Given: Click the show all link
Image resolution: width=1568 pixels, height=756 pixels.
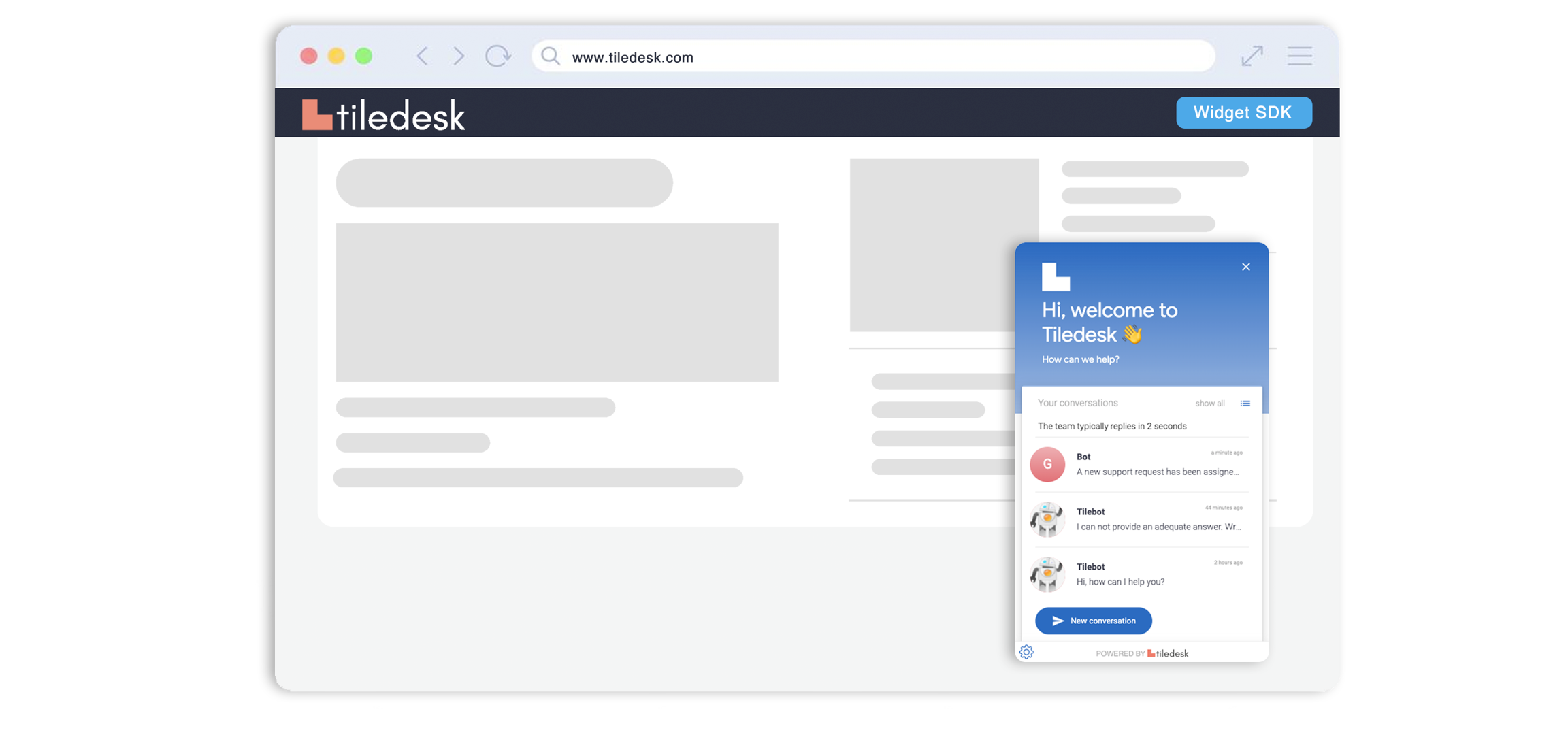Looking at the screenshot, I should (x=1209, y=404).
